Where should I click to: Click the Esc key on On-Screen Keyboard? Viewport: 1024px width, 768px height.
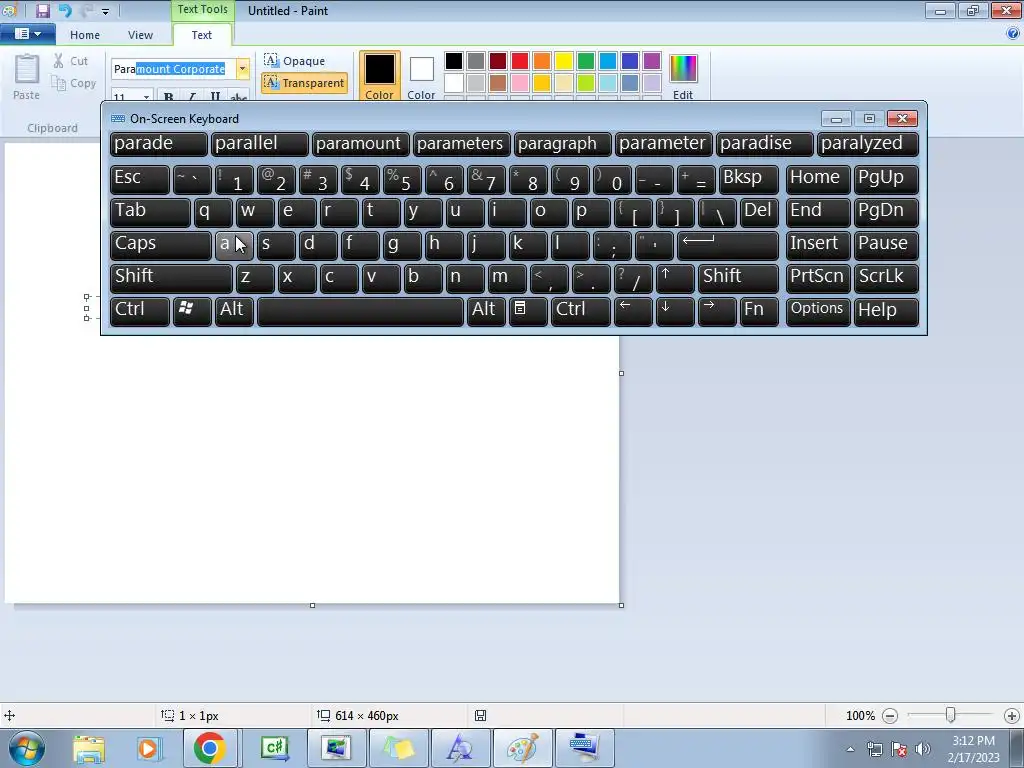[140, 179]
